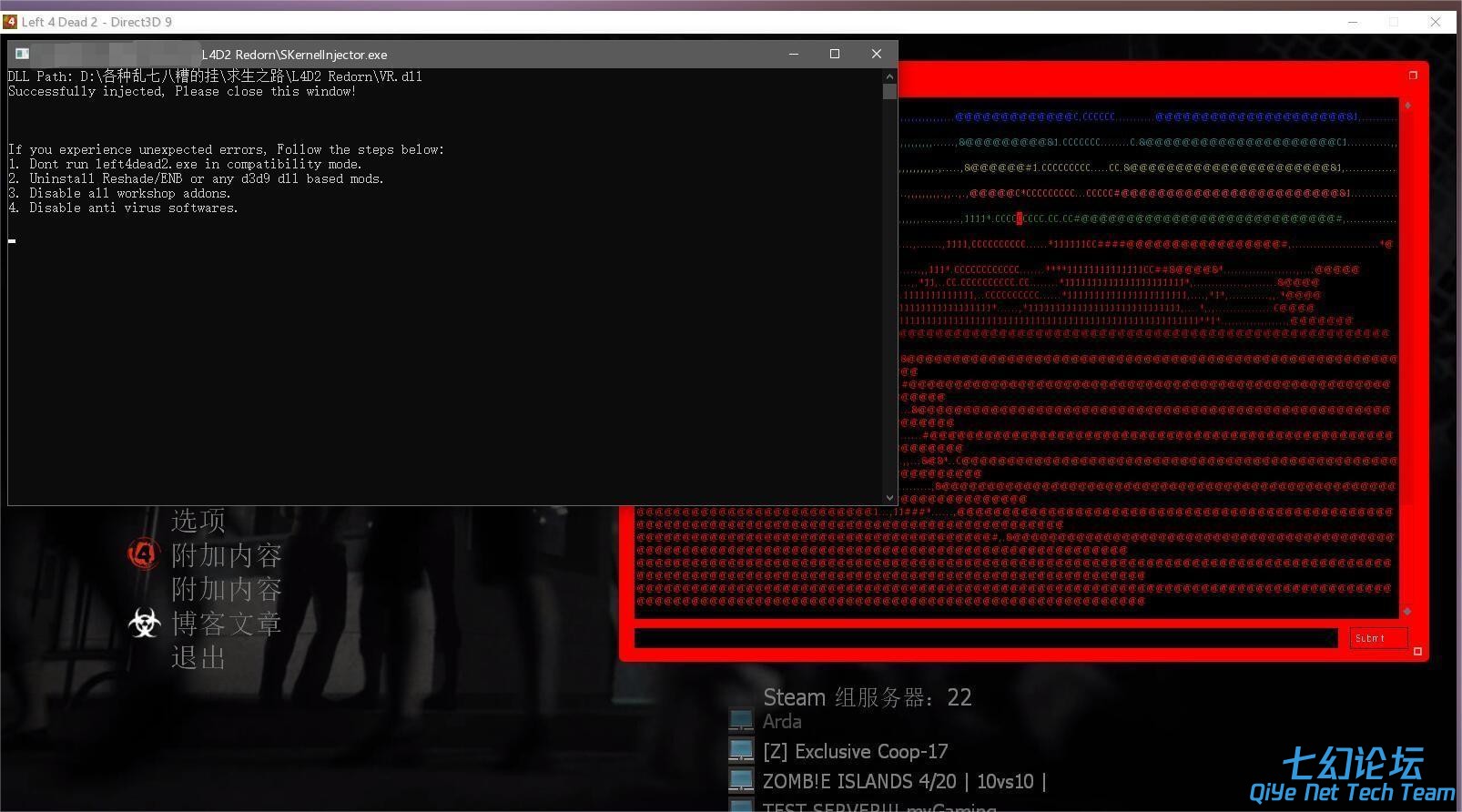Select 退出 to quit the game
Image resolution: width=1462 pixels, height=812 pixels.
point(198,657)
